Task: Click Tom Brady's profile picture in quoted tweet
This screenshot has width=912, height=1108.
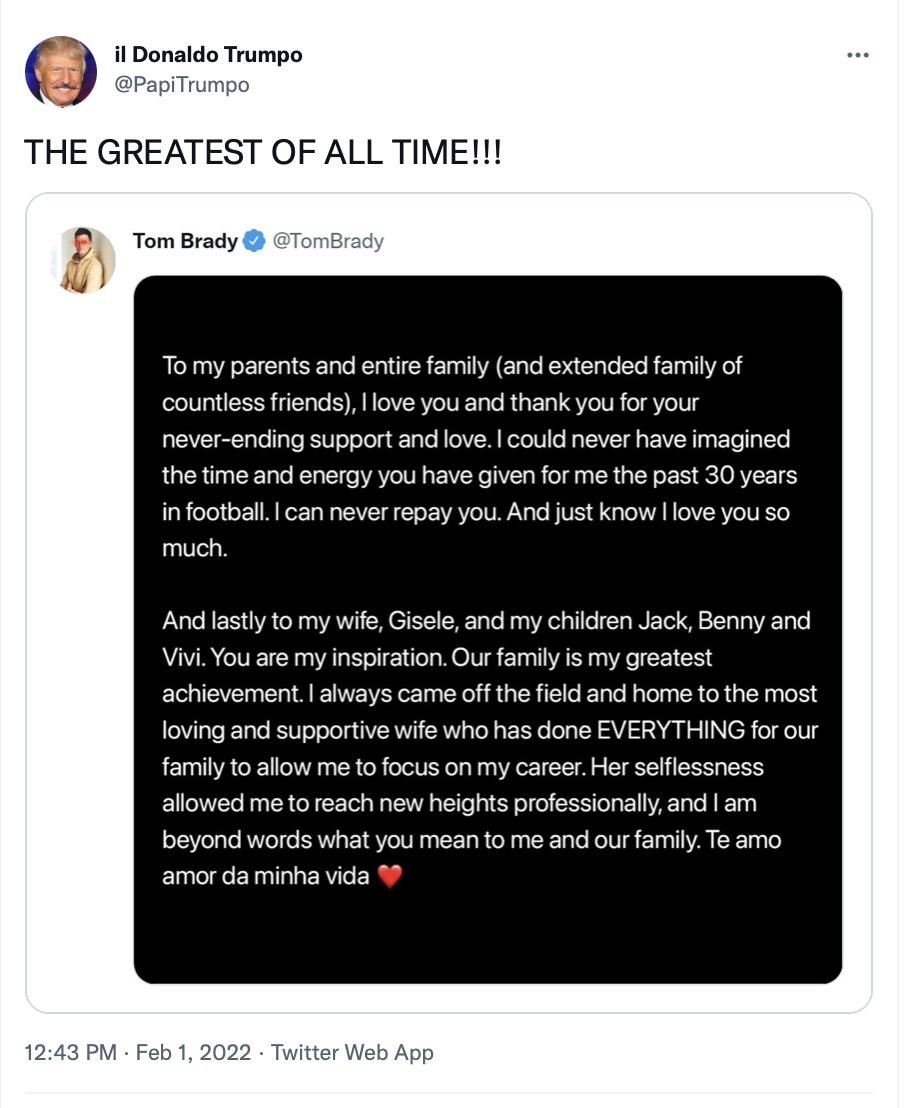Action: coord(83,260)
